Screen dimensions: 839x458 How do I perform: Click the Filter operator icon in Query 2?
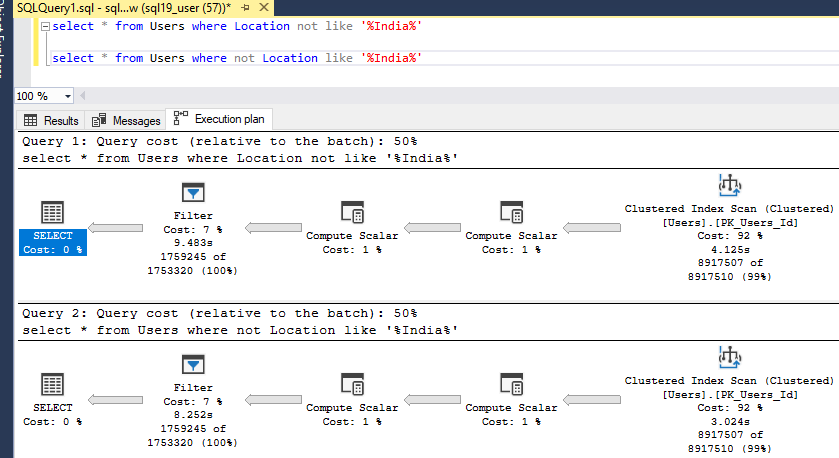tap(193, 365)
